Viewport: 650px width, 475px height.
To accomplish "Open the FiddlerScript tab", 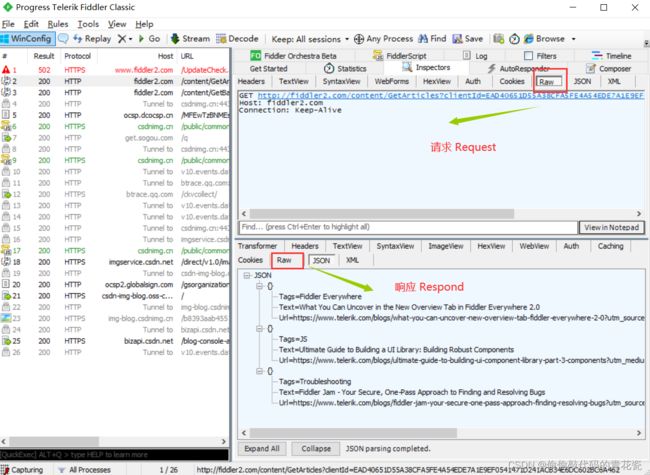I will click(400, 56).
